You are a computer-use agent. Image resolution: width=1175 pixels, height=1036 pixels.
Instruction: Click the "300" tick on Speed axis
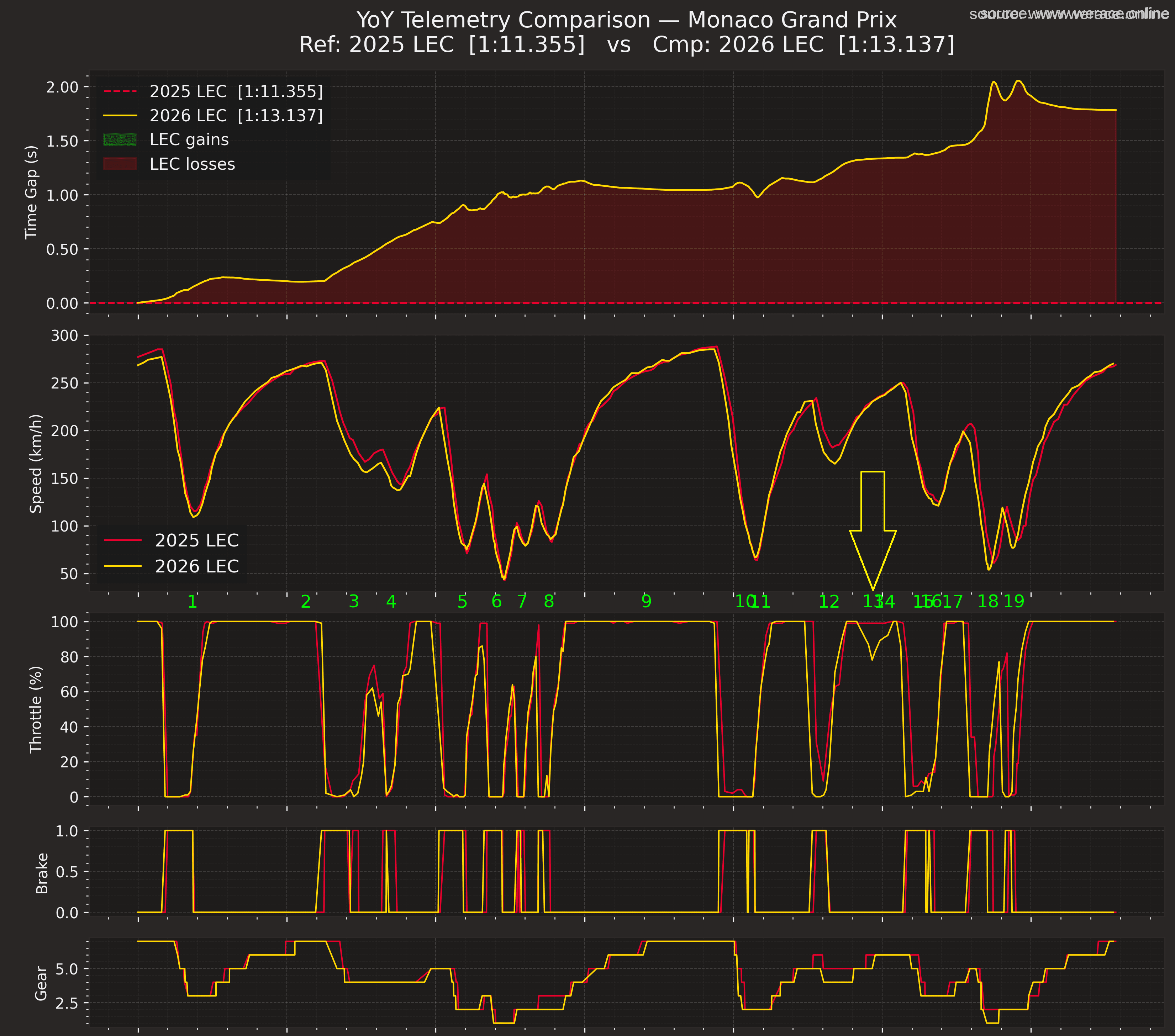pos(65,335)
